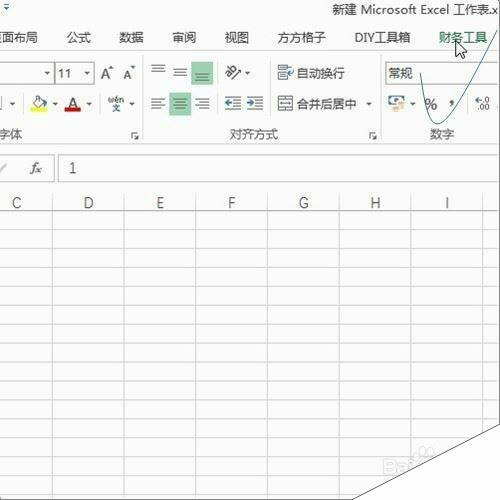500x500 pixels.
Task: Apply comma style
Action: (452, 104)
